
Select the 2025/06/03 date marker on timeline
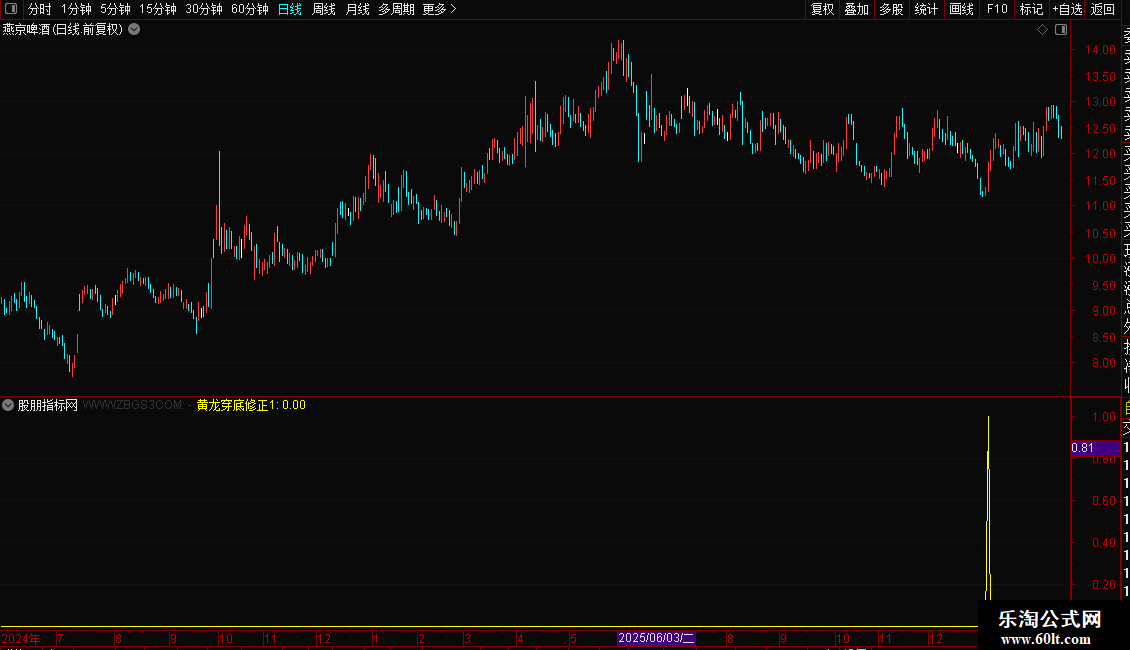point(656,638)
